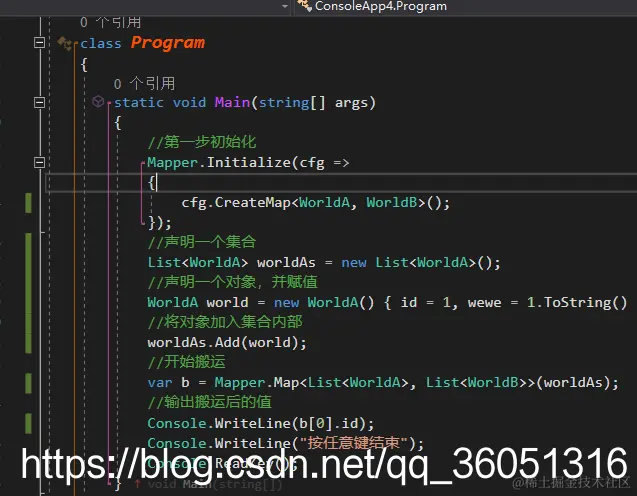This screenshot has height=496, width=637.
Task: Click the comment '//将对象加入集合内部'
Action: (225, 322)
